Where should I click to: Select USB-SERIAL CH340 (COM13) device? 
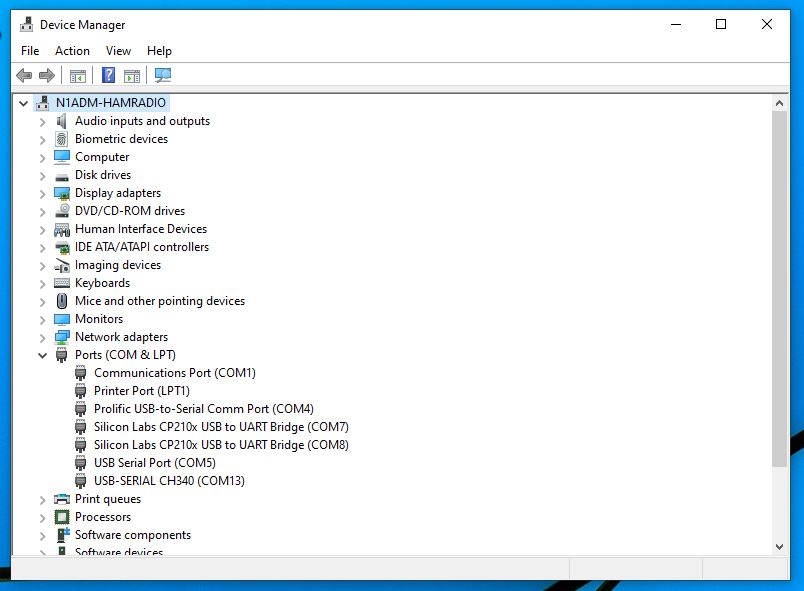169,481
